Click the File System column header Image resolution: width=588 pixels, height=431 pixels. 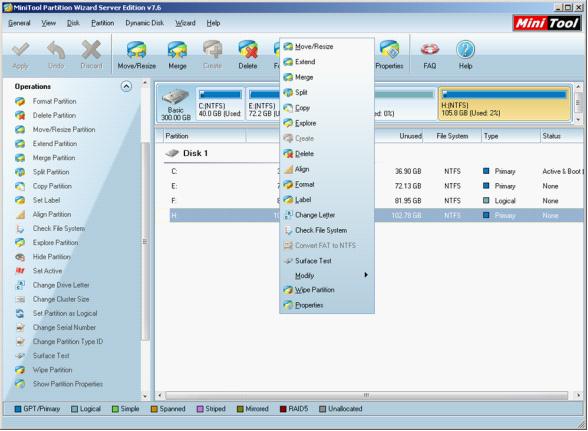[x=452, y=136]
